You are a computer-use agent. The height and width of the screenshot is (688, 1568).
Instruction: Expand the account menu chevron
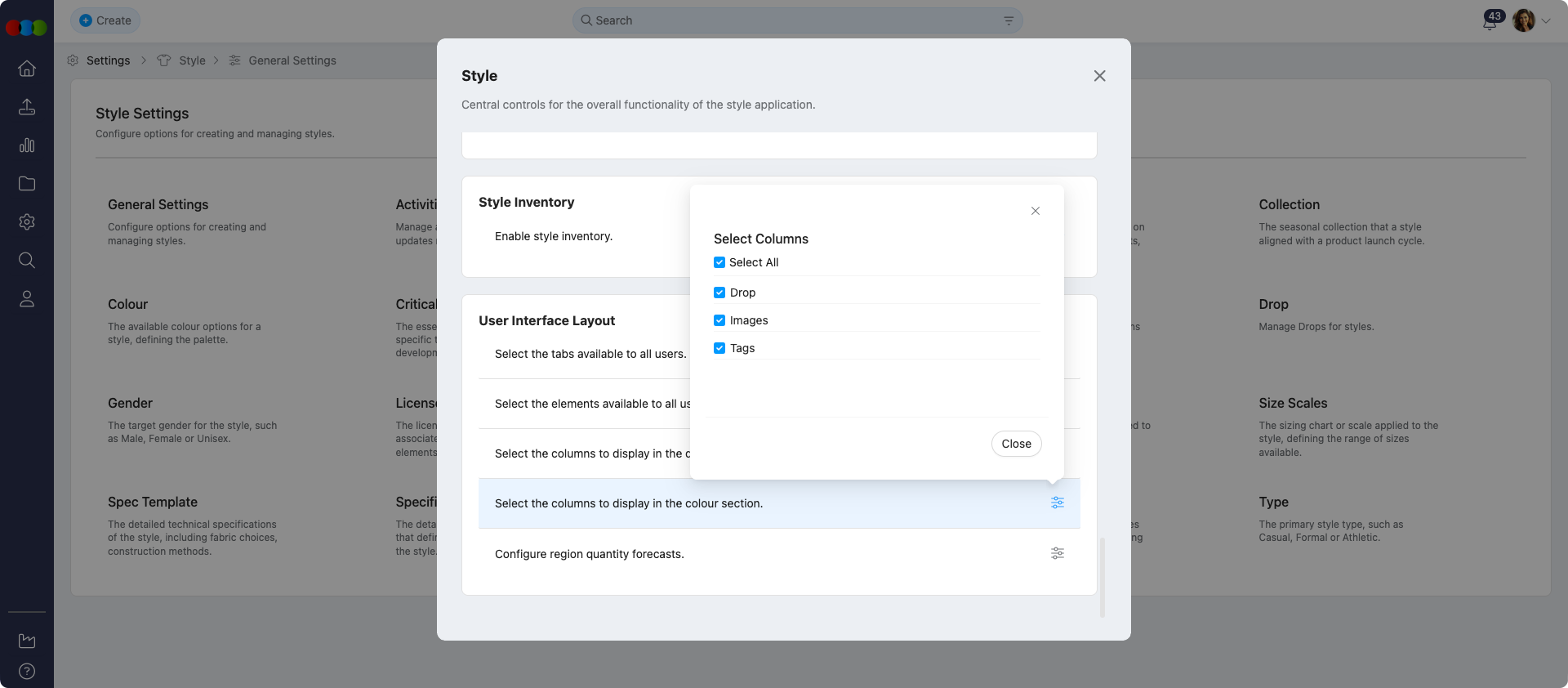(1546, 21)
